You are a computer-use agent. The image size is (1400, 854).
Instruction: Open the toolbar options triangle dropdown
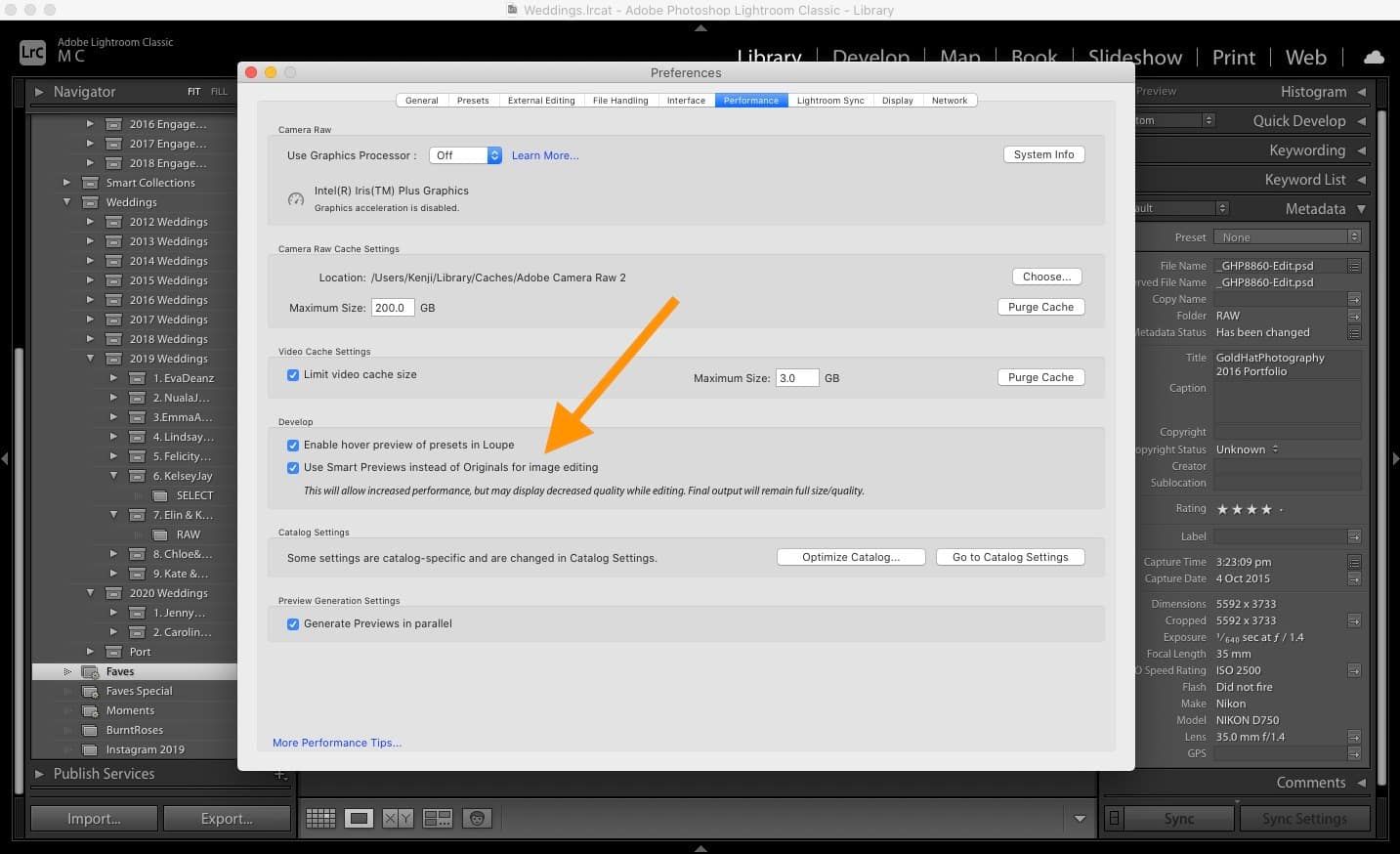tap(1080, 819)
